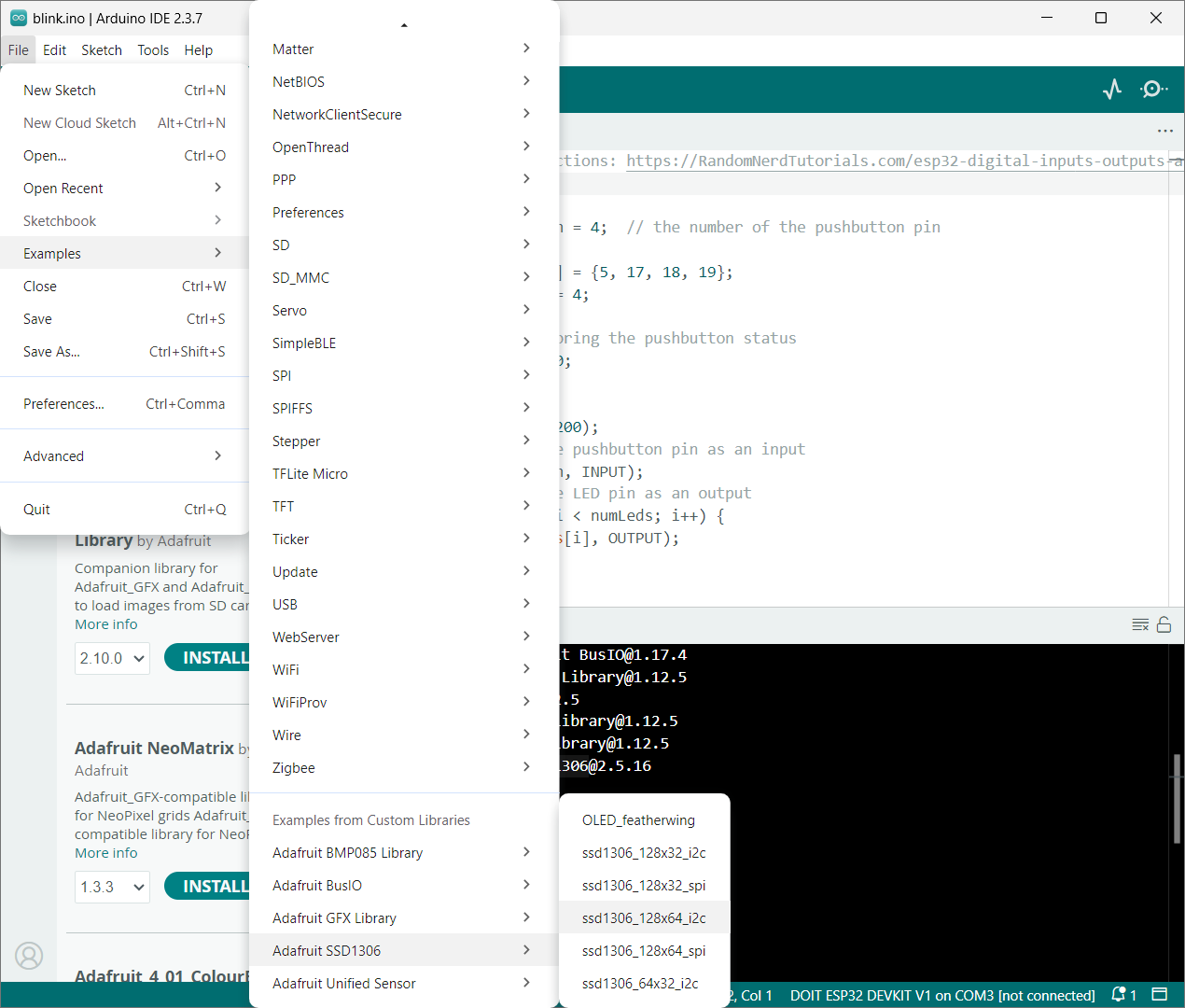
Task: Open the OLED_featherwing example
Action: point(644,820)
